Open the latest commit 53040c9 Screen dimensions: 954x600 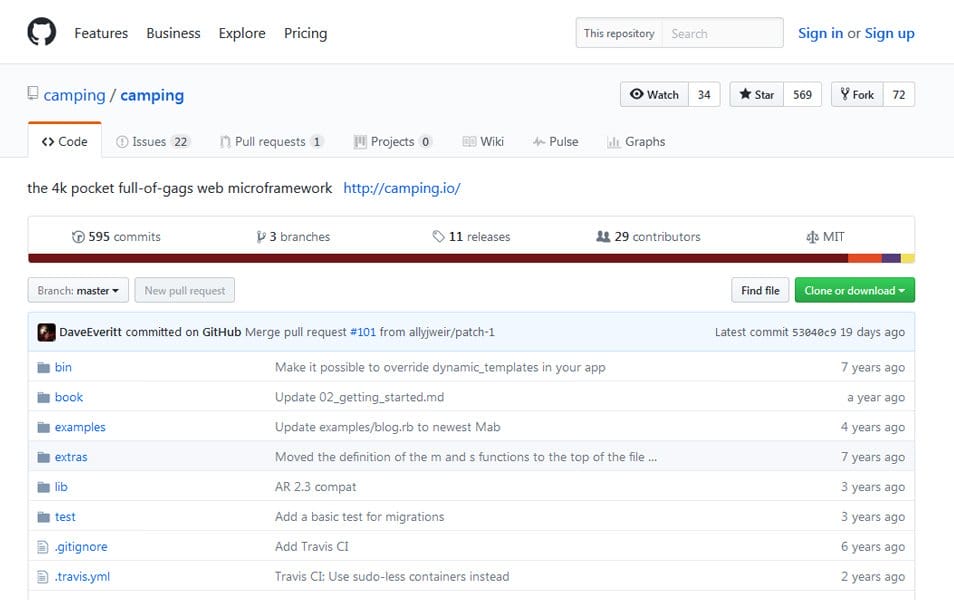(x=816, y=332)
